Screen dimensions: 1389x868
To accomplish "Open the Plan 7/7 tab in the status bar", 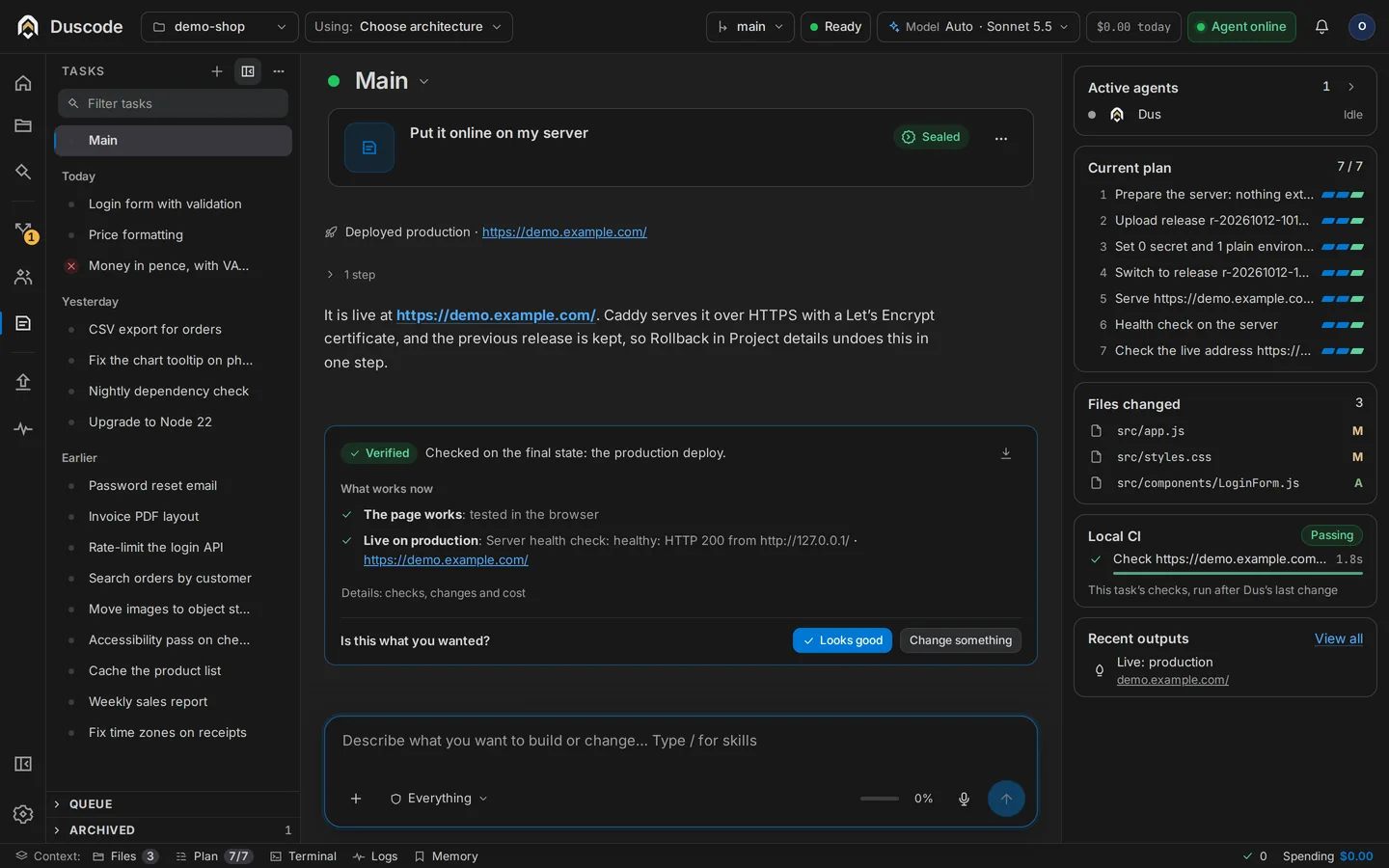I will point(214,856).
